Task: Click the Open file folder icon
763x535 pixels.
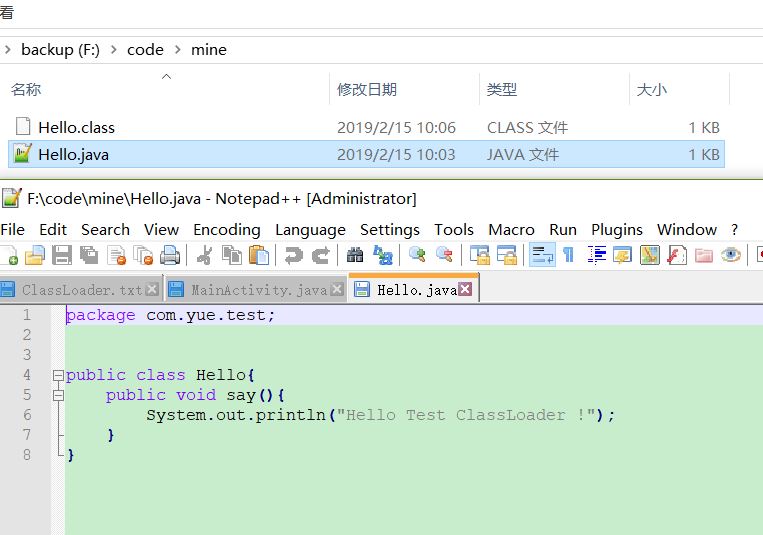Action: point(35,256)
